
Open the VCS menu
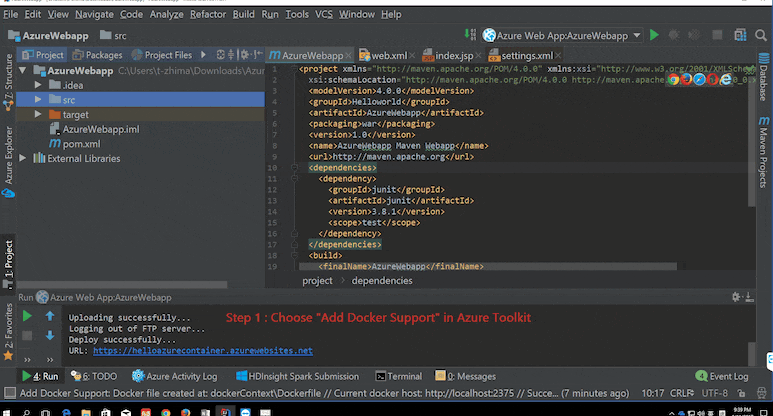pos(324,14)
